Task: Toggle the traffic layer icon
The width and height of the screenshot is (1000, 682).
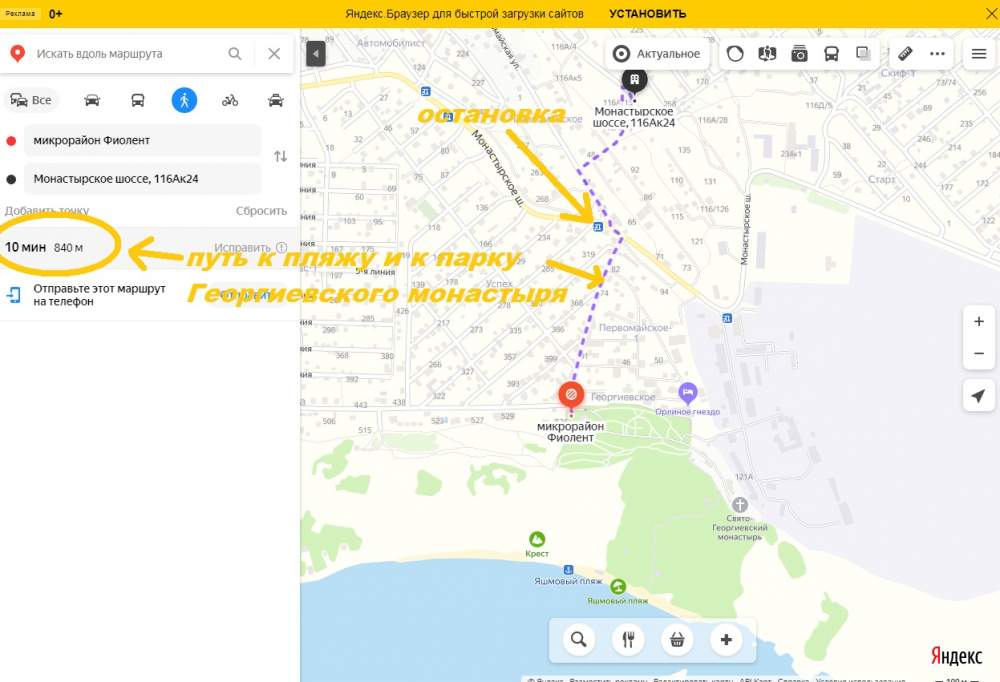Action: (x=735, y=54)
